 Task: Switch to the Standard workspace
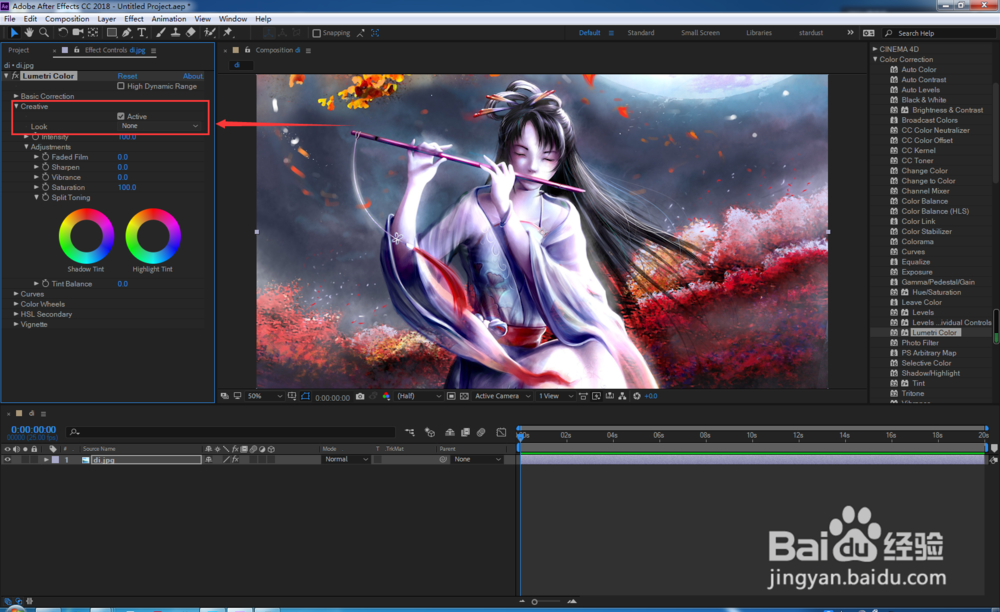tap(641, 33)
